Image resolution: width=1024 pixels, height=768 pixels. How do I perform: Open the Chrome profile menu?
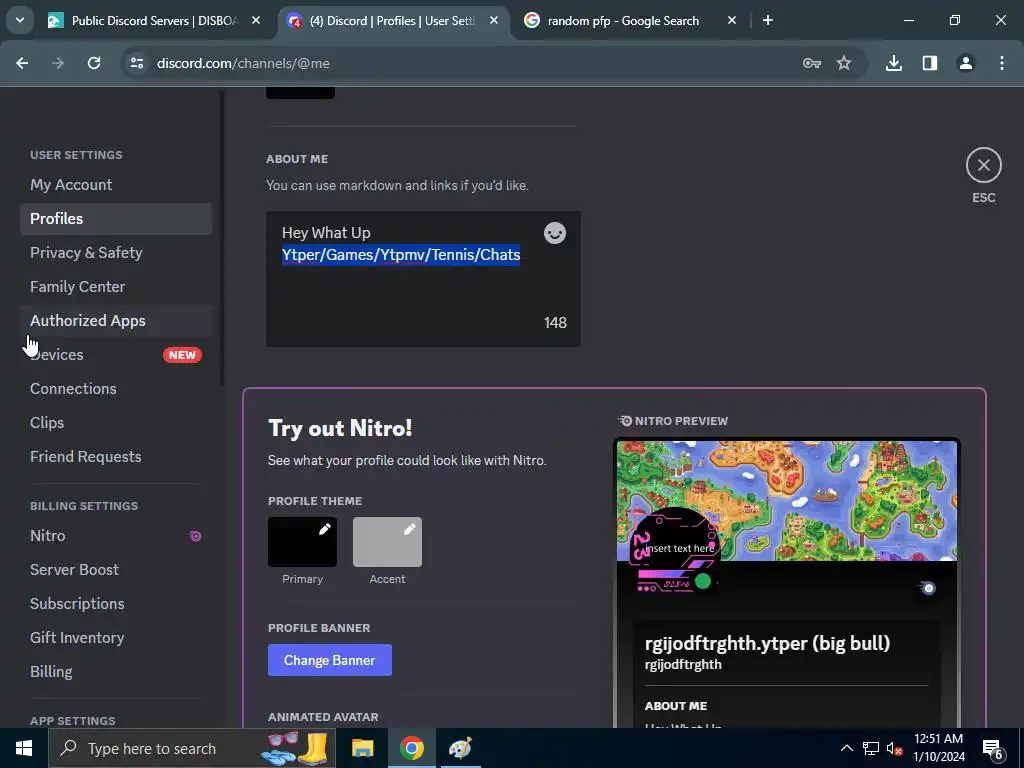click(965, 63)
